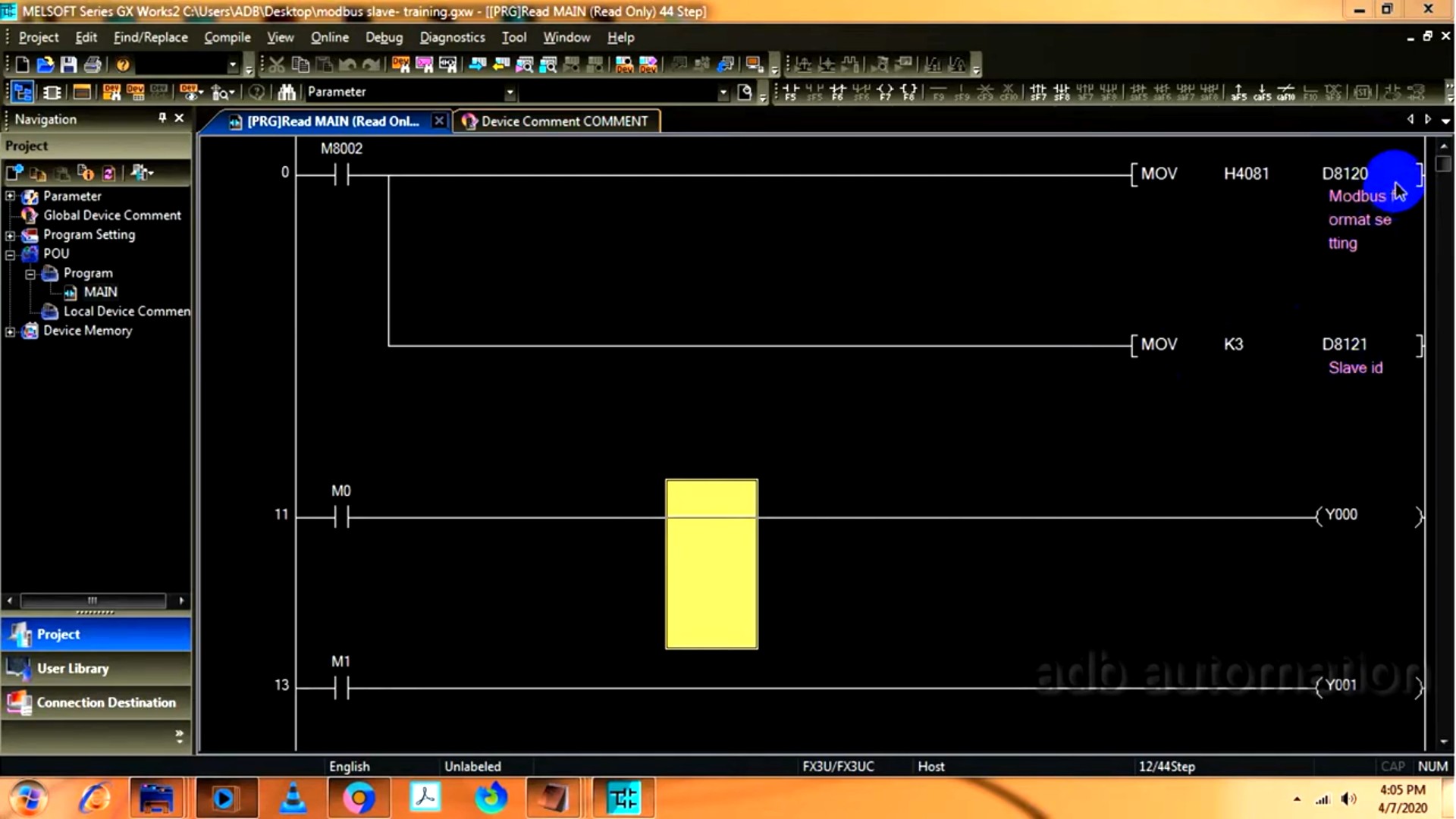Open a project with the folder icon
The image size is (1456, 819).
[x=45, y=65]
